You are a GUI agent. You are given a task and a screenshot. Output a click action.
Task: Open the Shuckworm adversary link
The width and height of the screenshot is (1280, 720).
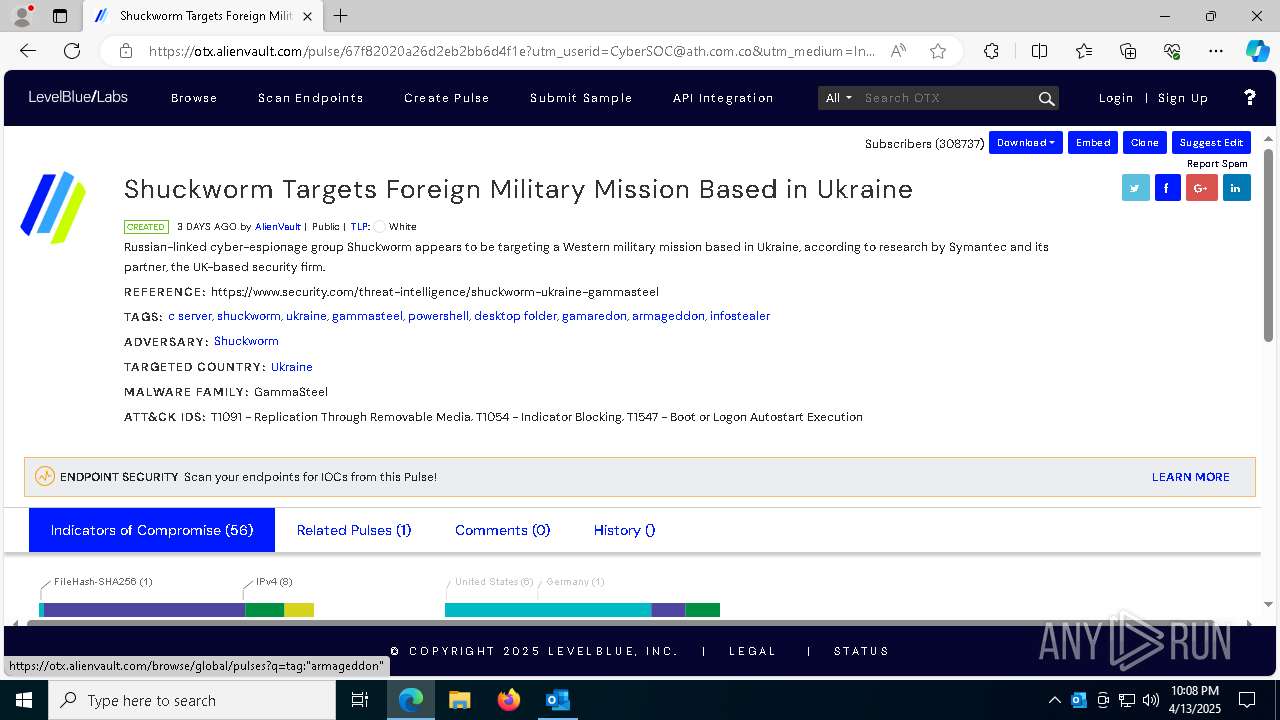[x=246, y=341]
